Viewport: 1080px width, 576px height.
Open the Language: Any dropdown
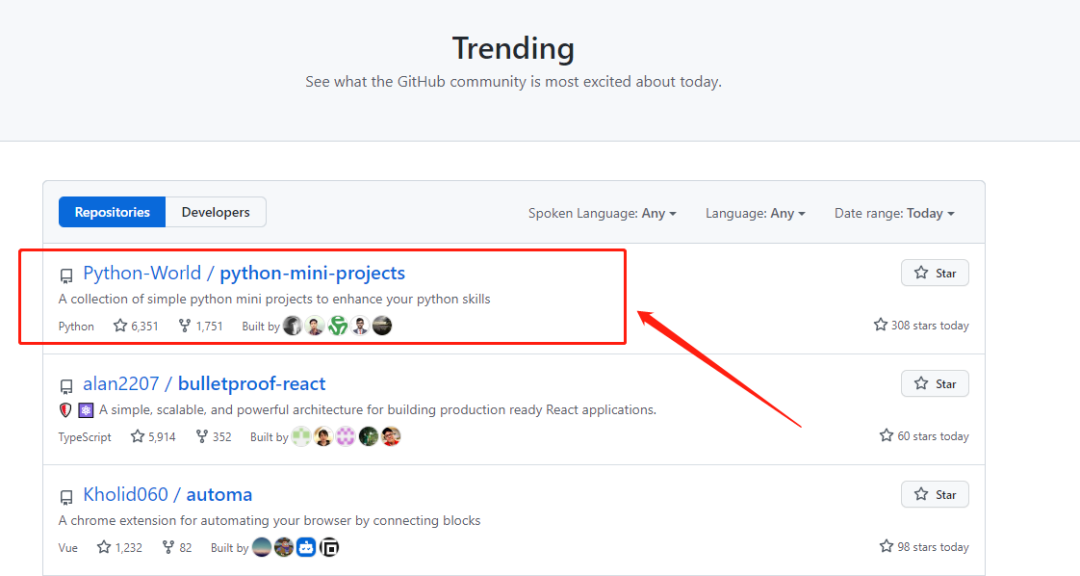tap(755, 214)
